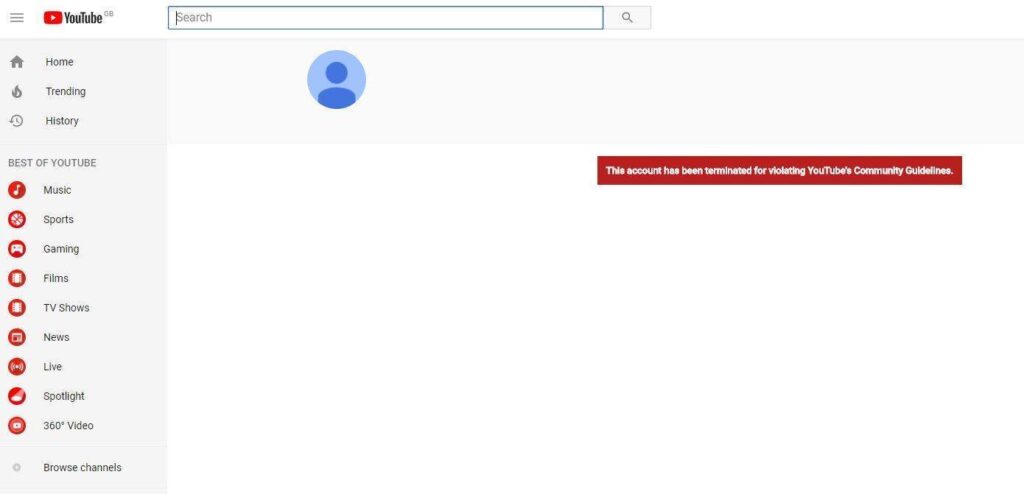1024x494 pixels.
Task: Select the Gaming controller icon
Action: point(17,249)
